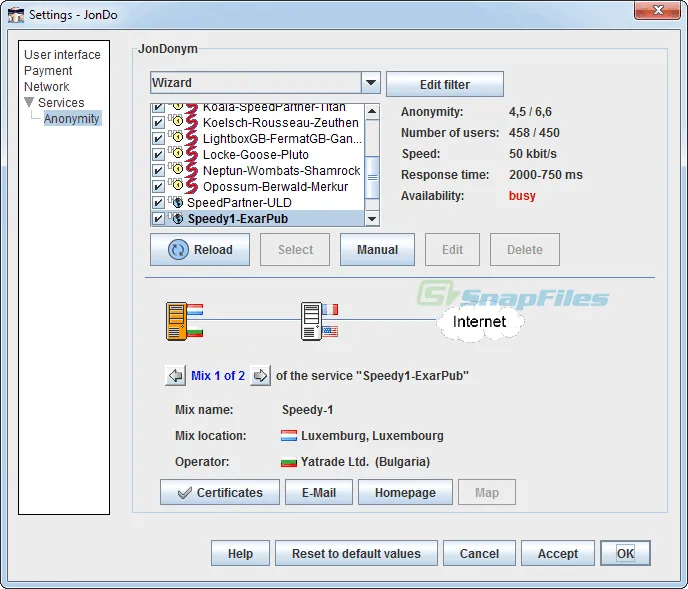Select Neptun-Wombats-Shamrock service row

tap(258, 170)
